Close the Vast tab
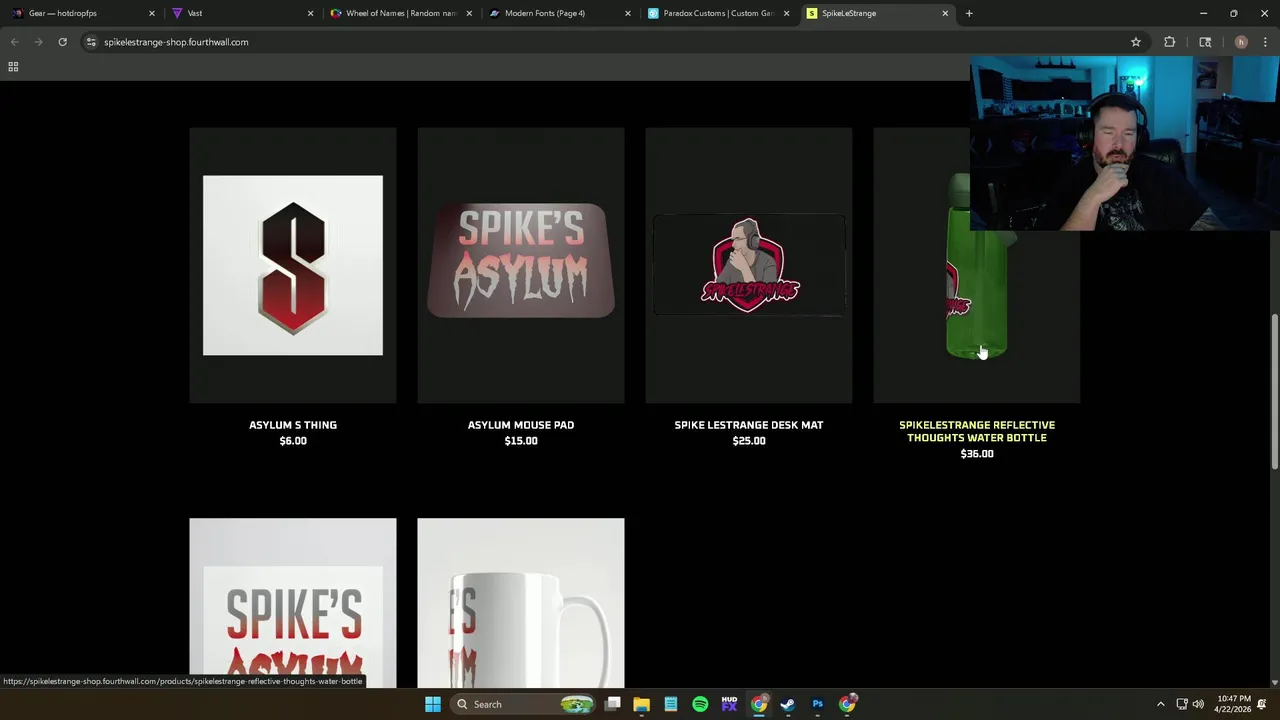The image size is (1280, 720). 310,13
